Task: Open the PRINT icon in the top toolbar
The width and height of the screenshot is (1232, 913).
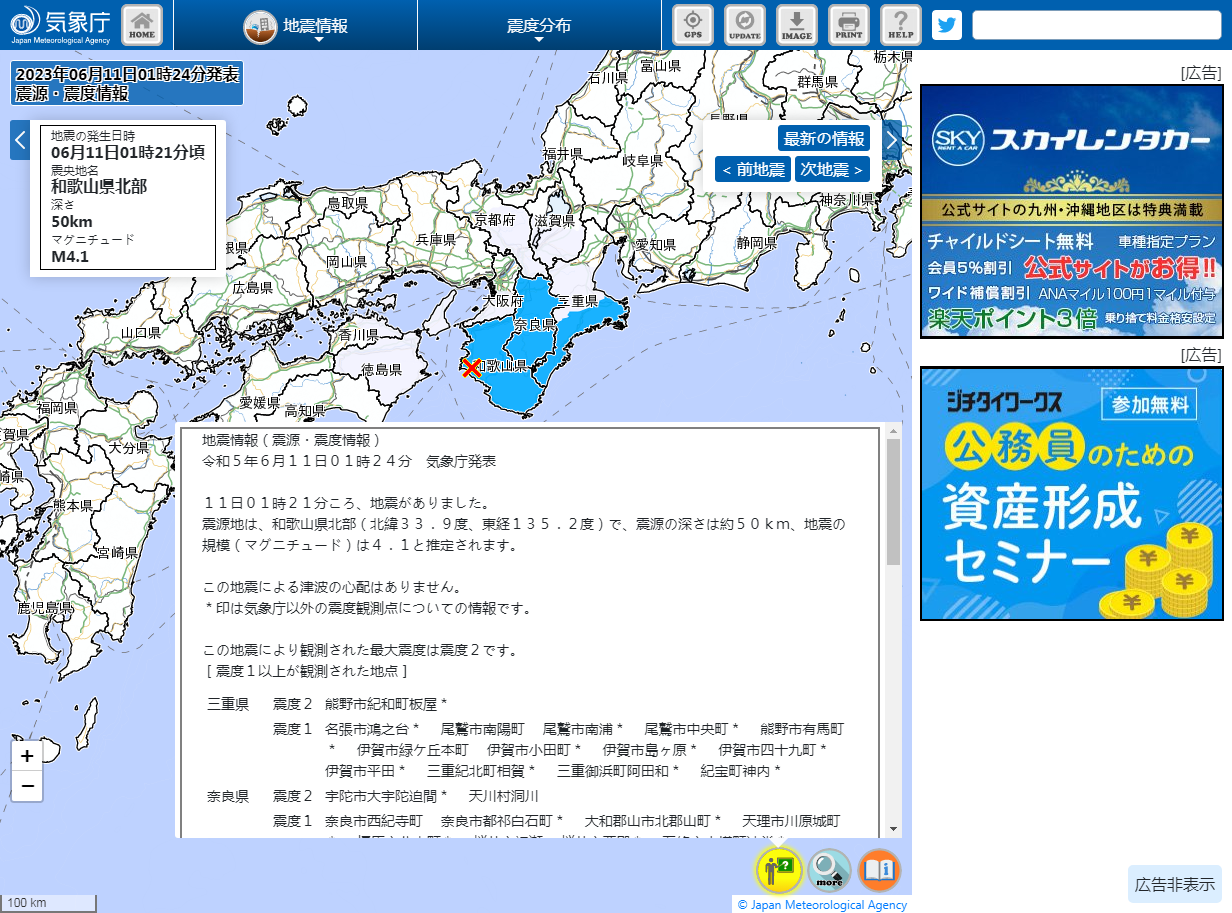Action: click(845, 25)
